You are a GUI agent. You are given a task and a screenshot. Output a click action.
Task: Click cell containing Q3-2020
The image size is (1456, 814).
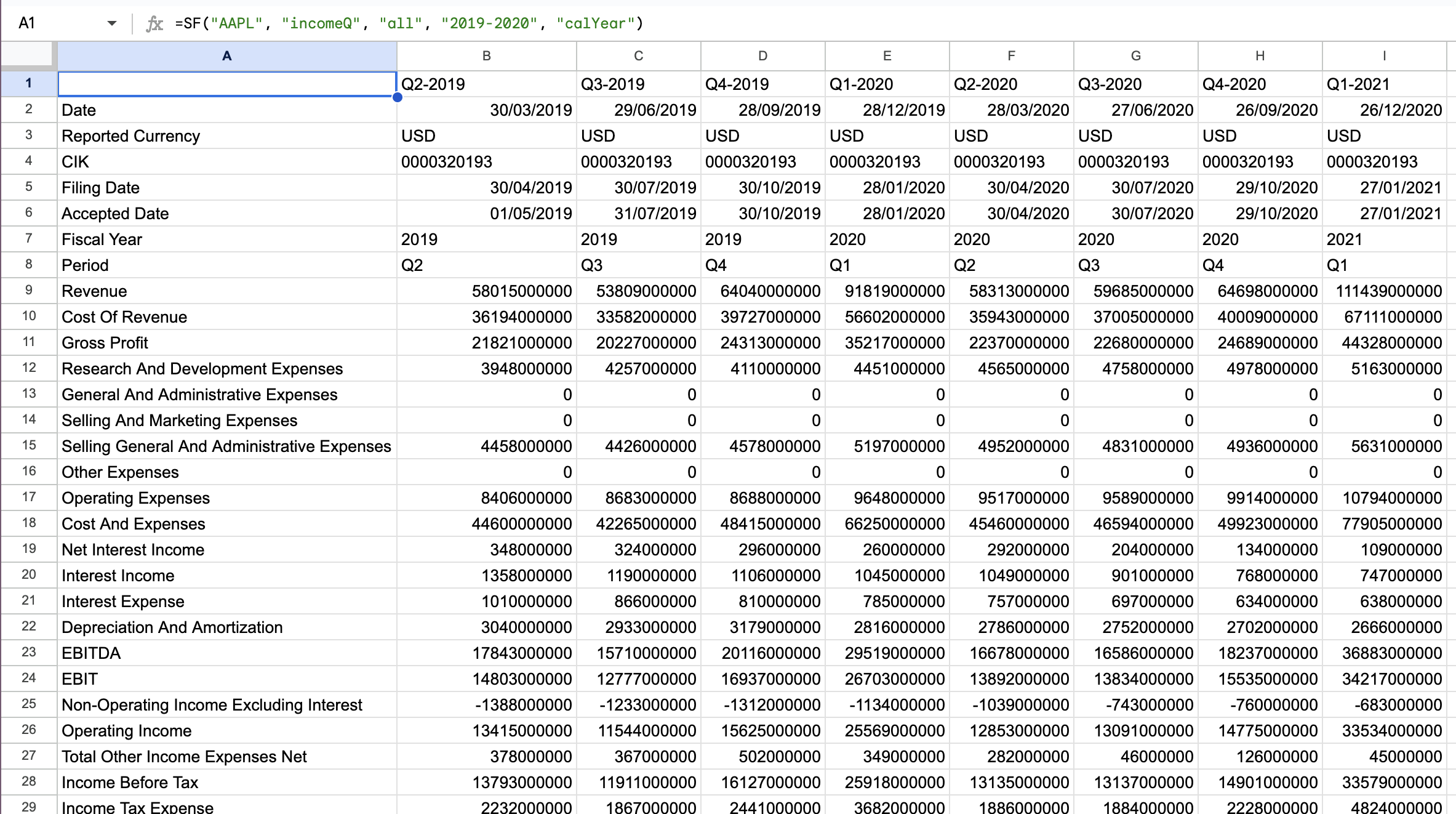[1135, 84]
